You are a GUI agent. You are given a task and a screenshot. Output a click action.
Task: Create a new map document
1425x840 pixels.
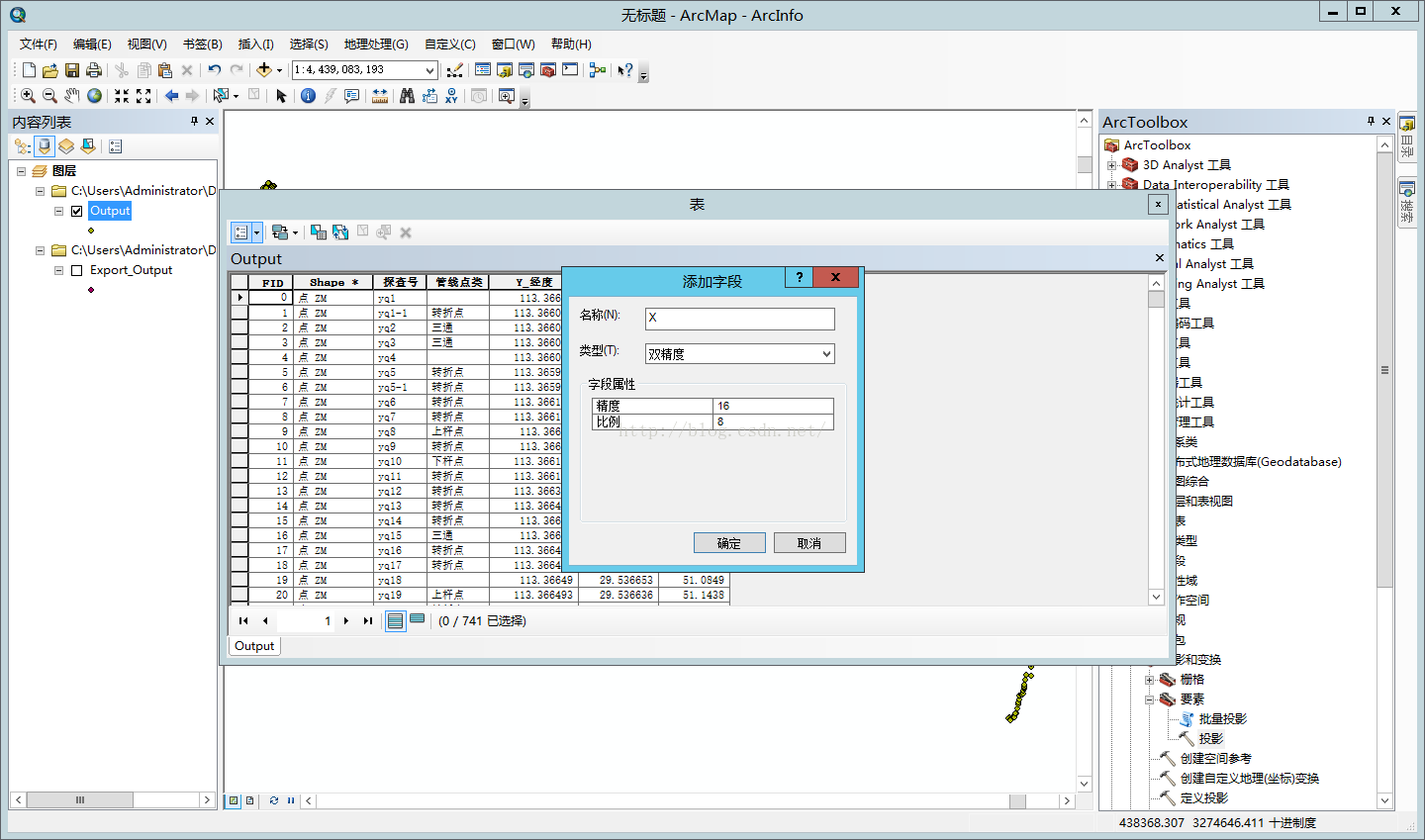coord(29,70)
